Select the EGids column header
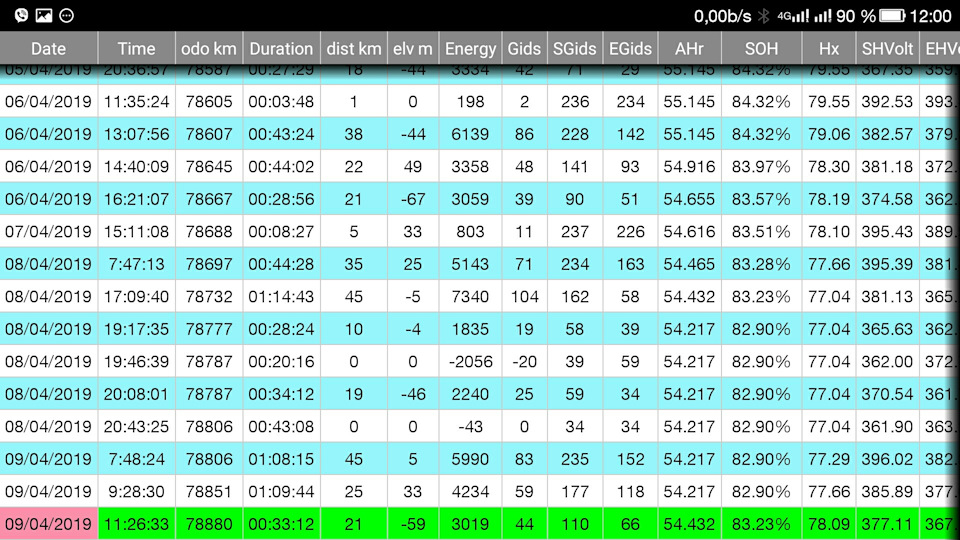 coord(630,48)
